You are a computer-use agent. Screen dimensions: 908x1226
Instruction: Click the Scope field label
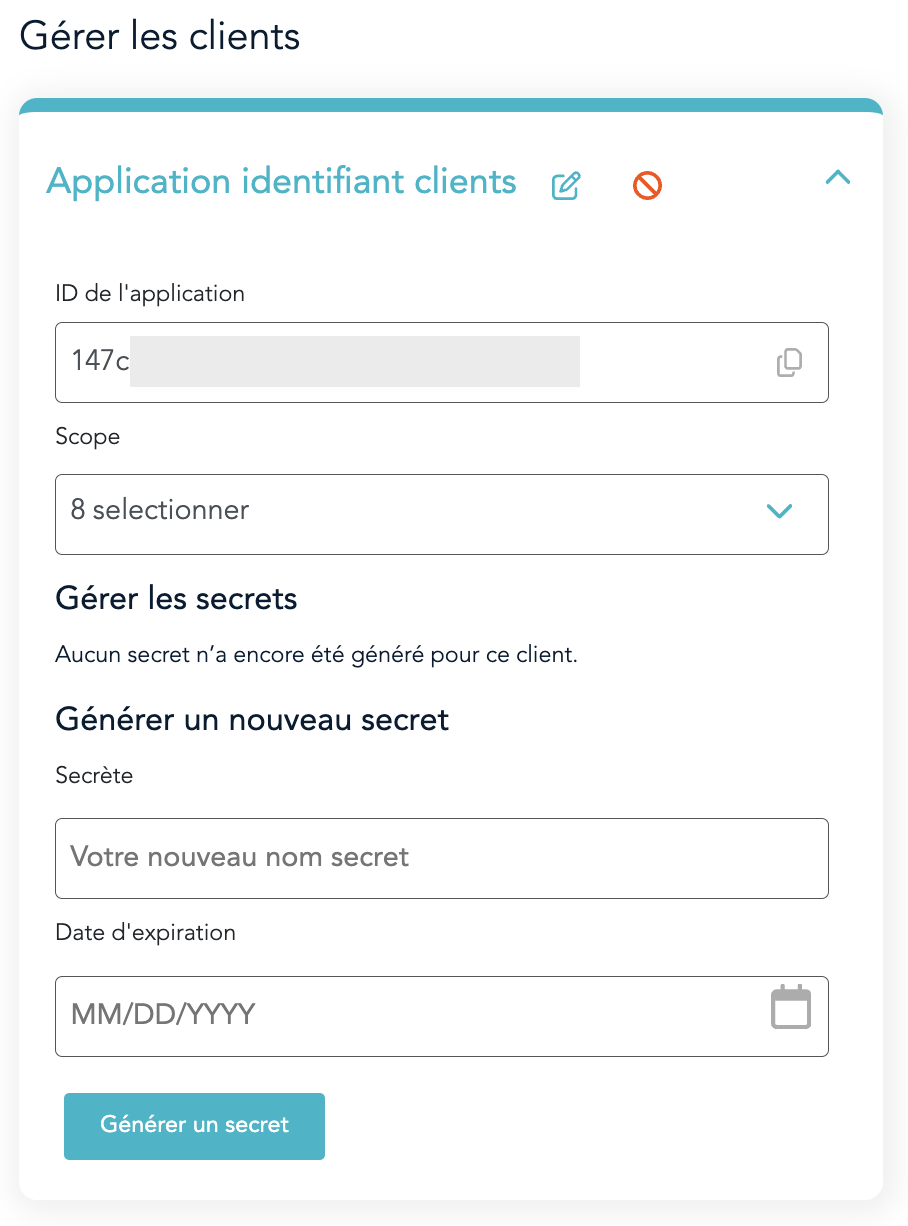(88, 437)
